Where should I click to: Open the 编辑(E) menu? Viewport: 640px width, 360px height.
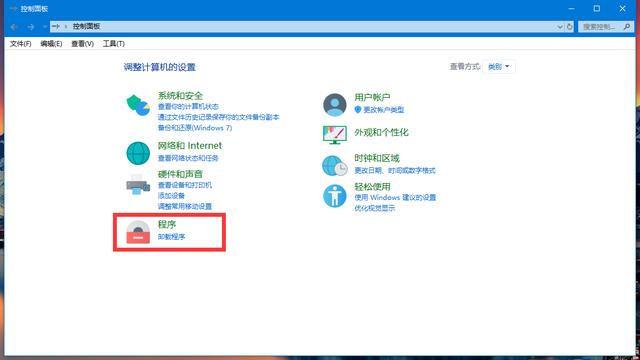coord(51,44)
